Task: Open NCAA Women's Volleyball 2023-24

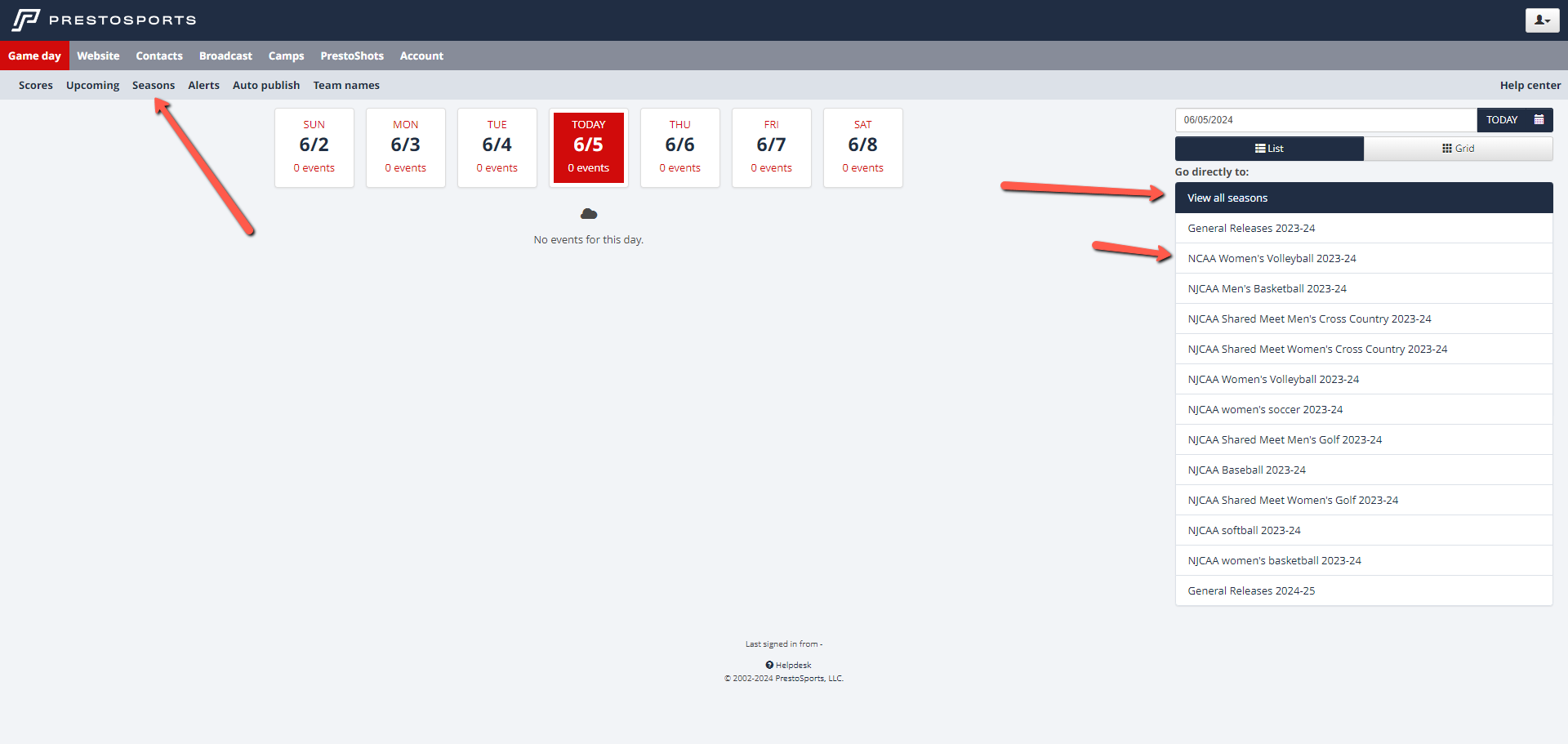Action: [x=1364, y=258]
